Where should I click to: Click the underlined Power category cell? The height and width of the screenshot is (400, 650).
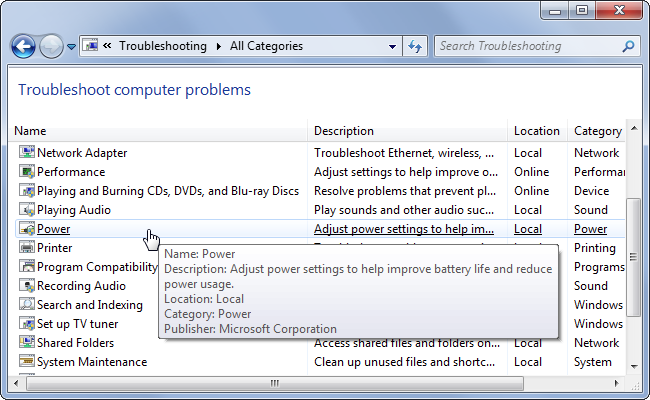pos(590,229)
